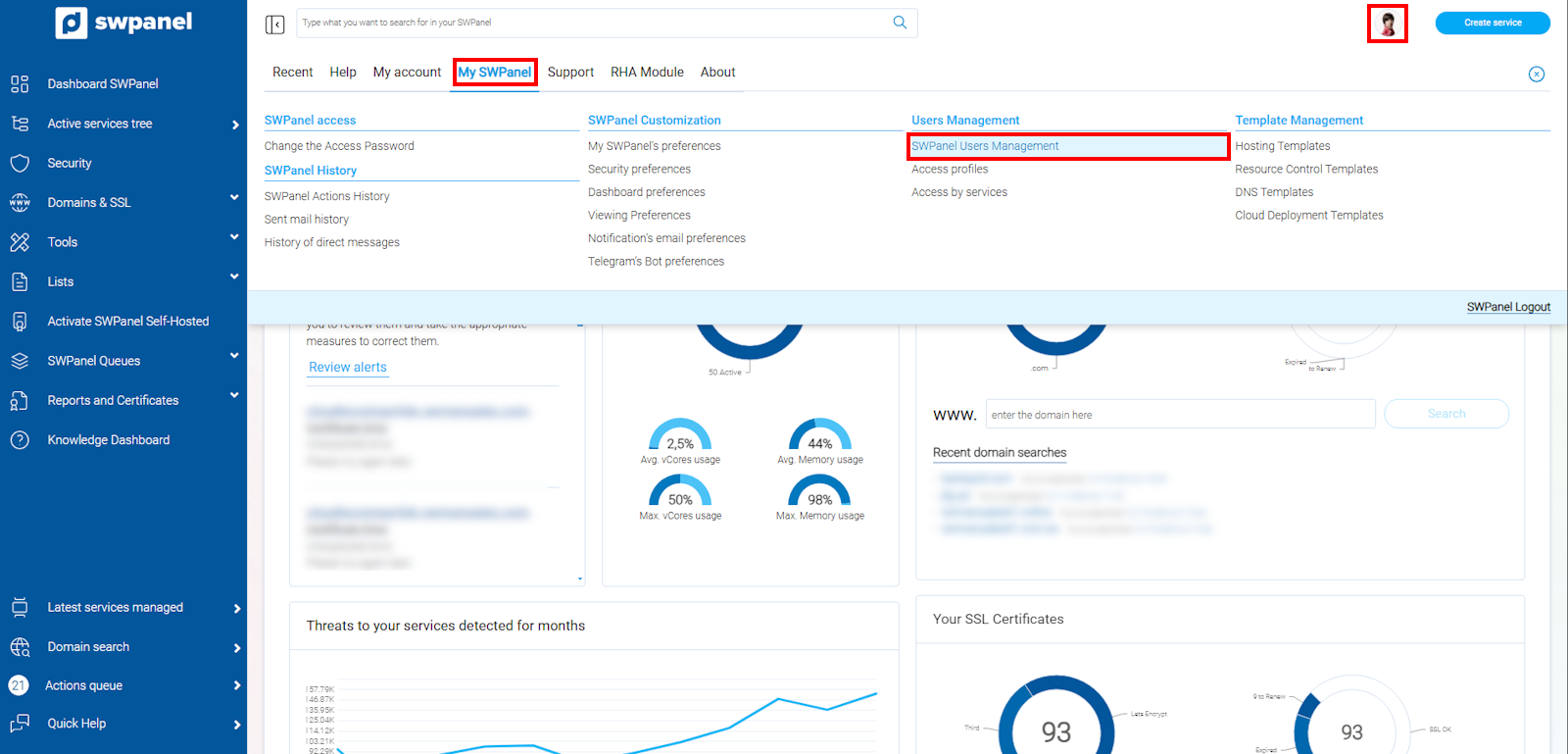
Task: Collapse sidebar using the panel toggle icon
Action: [275, 25]
